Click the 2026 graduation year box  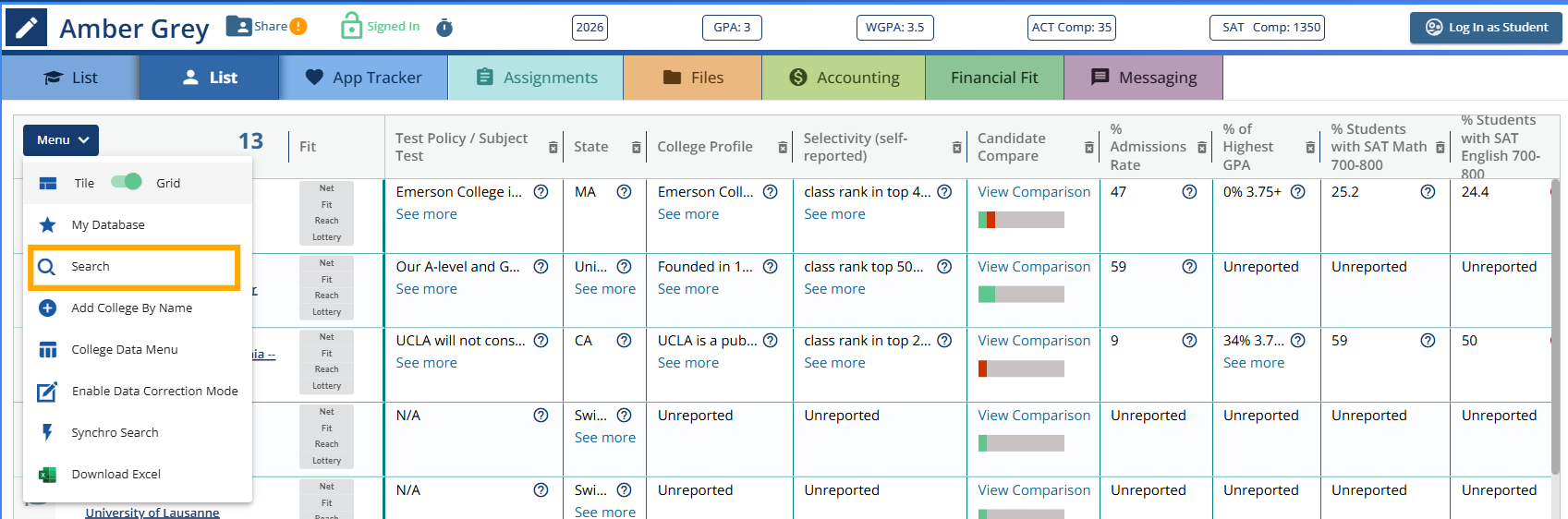[590, 27]
